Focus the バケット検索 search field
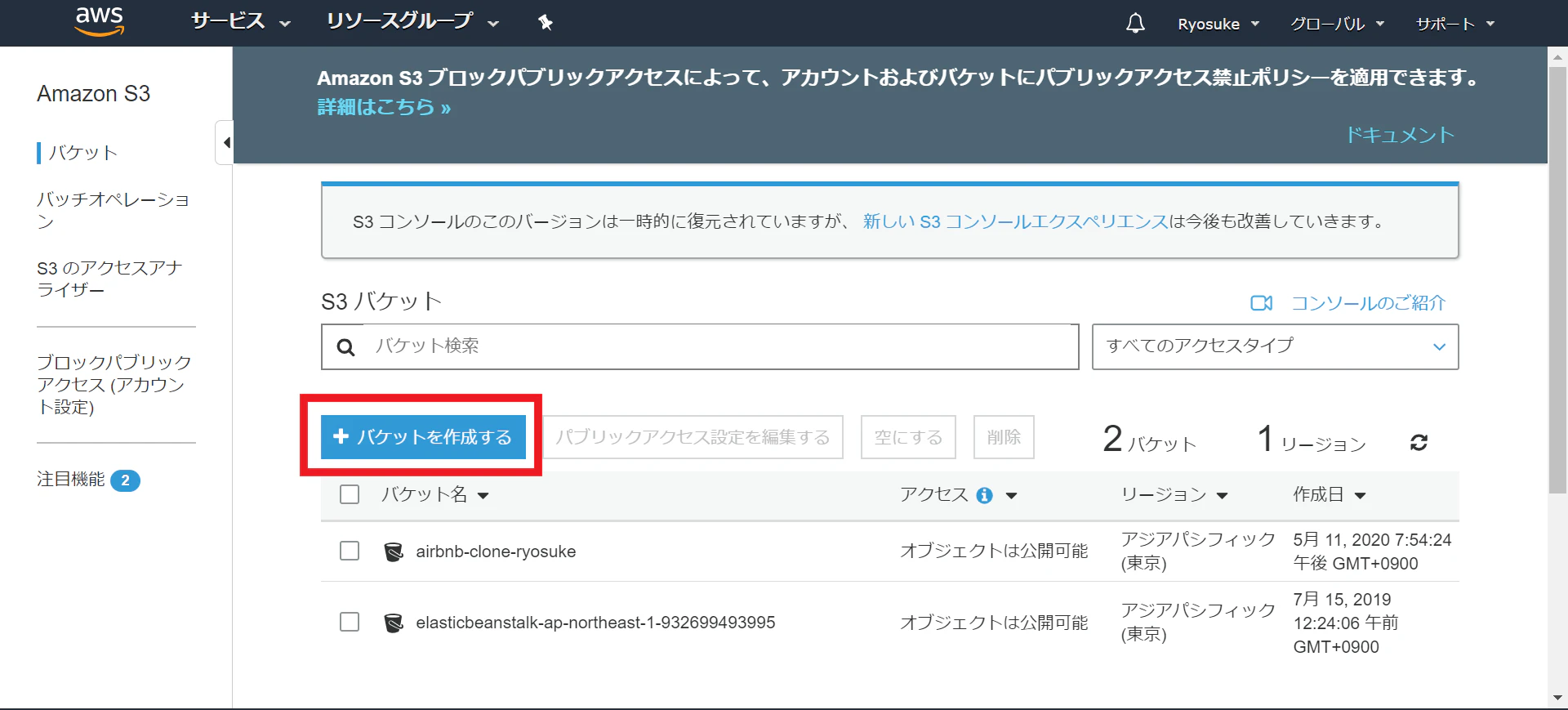Viewport: 1568px width, 710px height. tap(700, 346)
